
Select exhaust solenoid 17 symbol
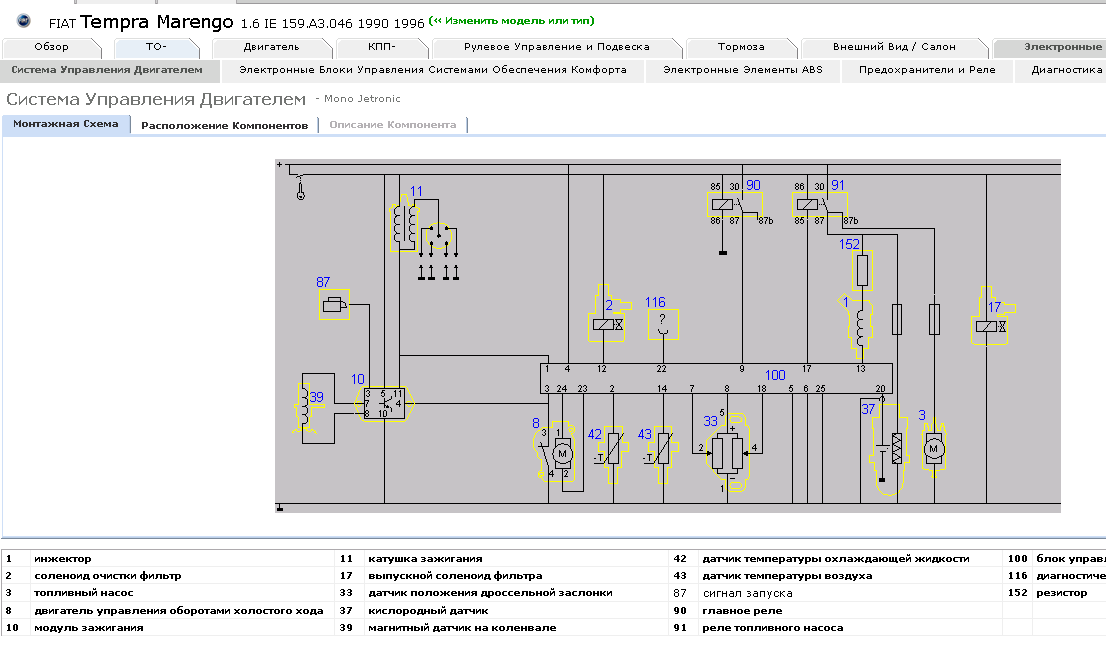(992, 317)
